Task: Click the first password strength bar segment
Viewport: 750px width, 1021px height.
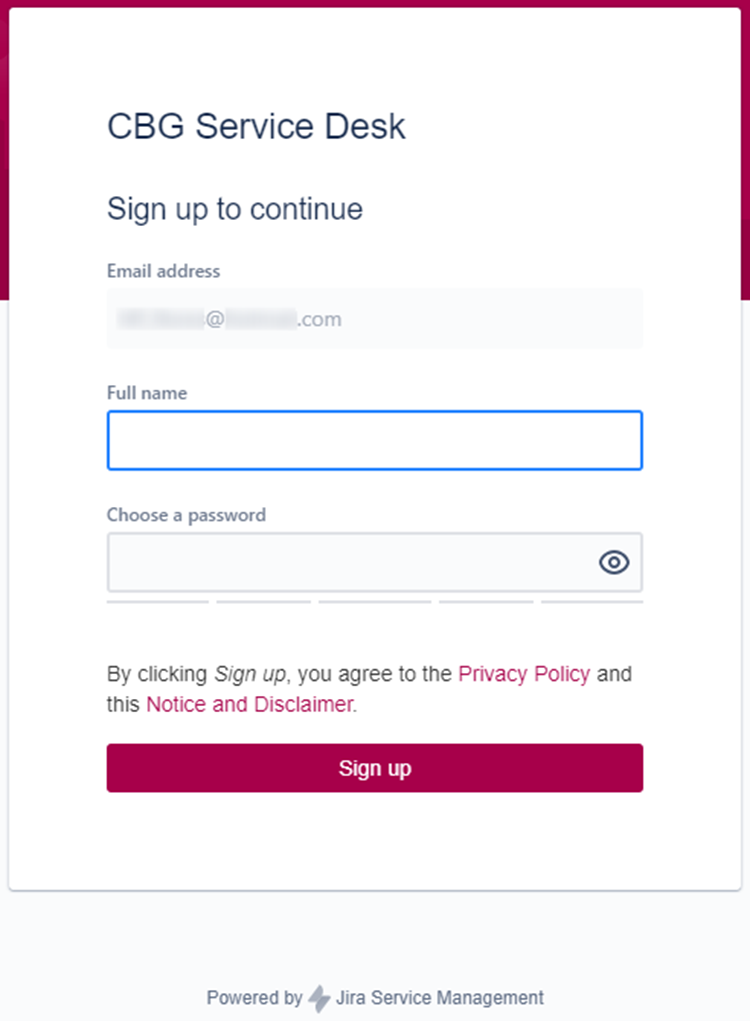Action: tap(158, 602)
